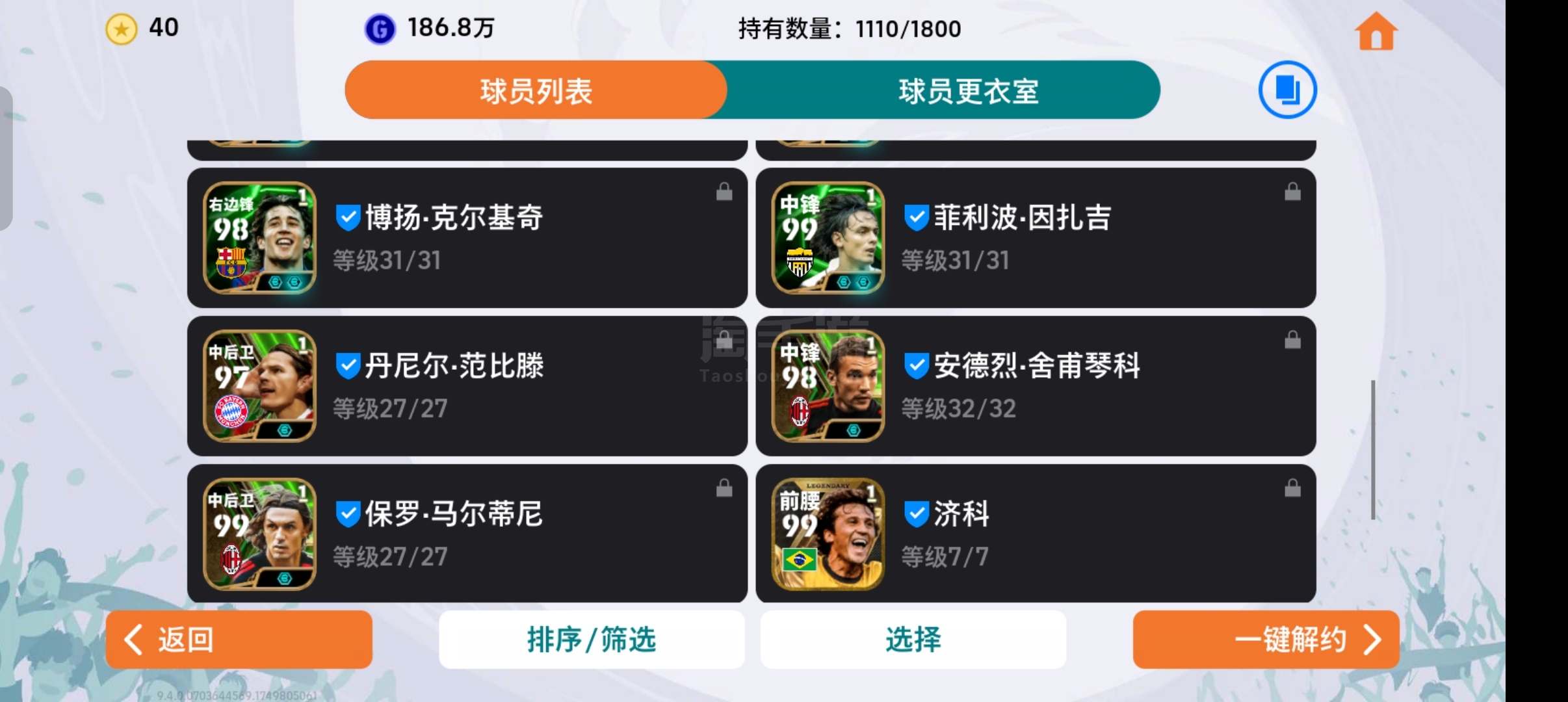
Task: Click lock icon on 博扬·克尔基奇 row
Action: [724, 192]
